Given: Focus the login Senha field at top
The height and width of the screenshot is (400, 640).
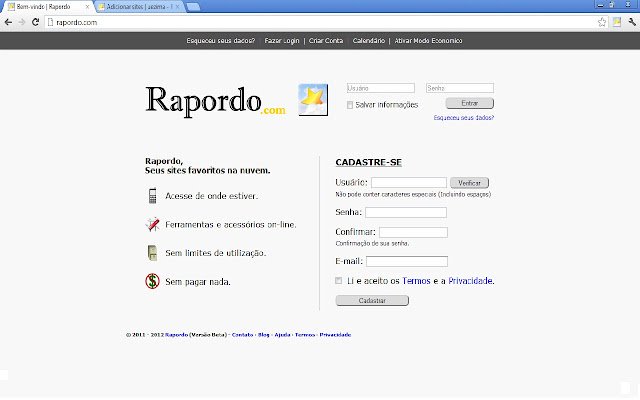Looking at the screenshot, I should [460, 88].
